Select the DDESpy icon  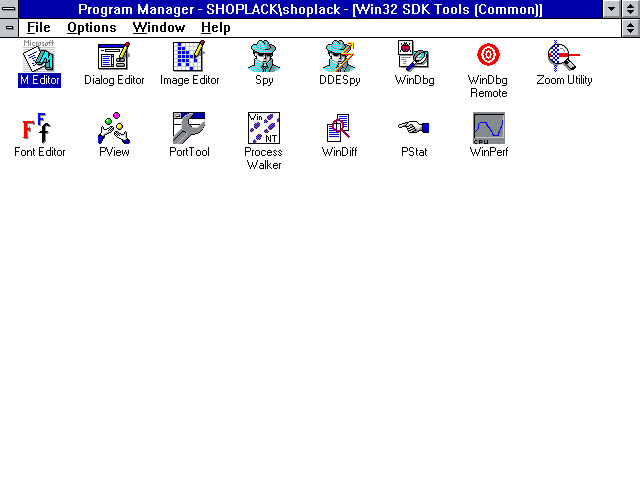coord(339,56)
